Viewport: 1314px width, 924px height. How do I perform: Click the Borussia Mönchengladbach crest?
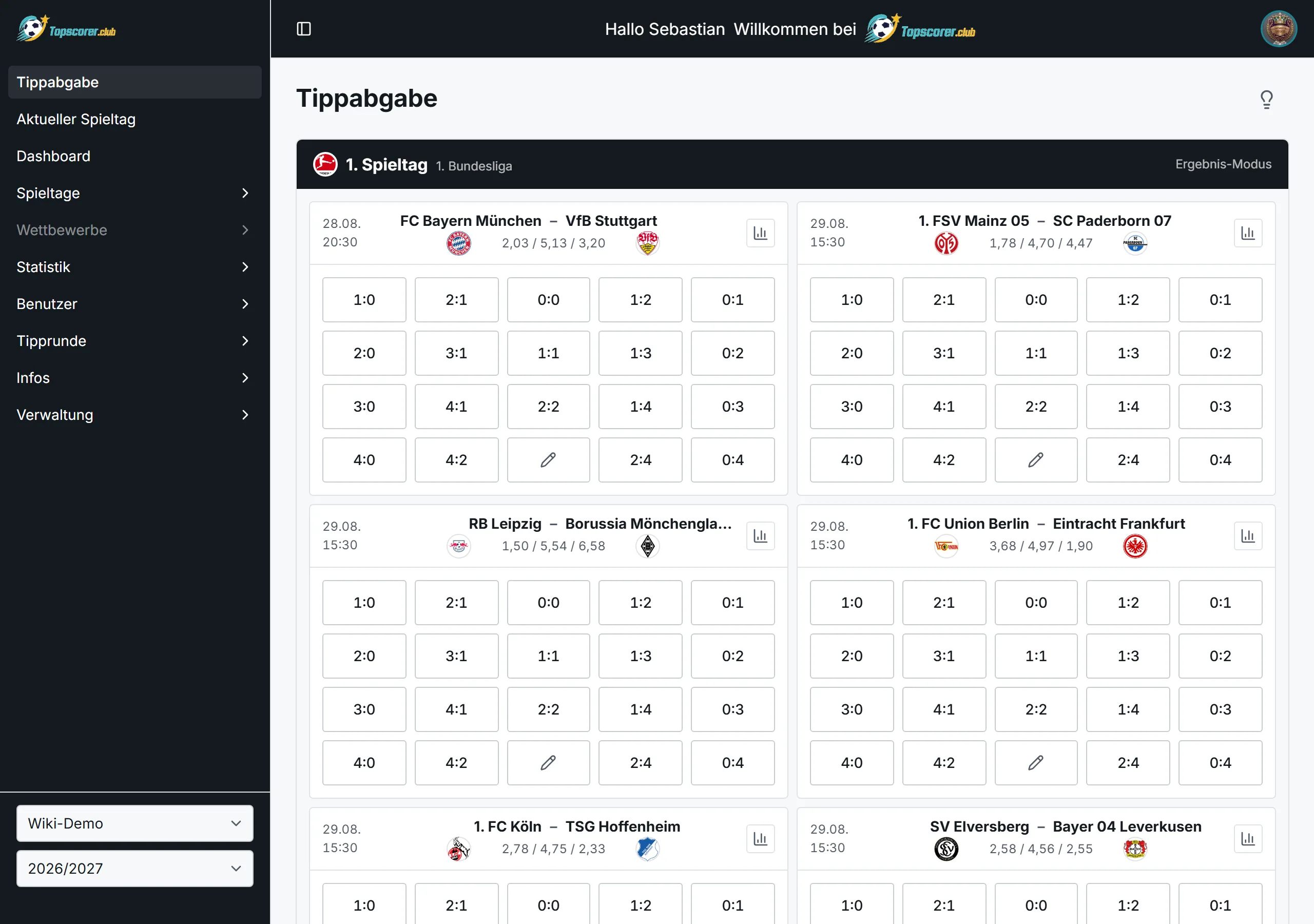pyautogui.click(x=647, y=546)
